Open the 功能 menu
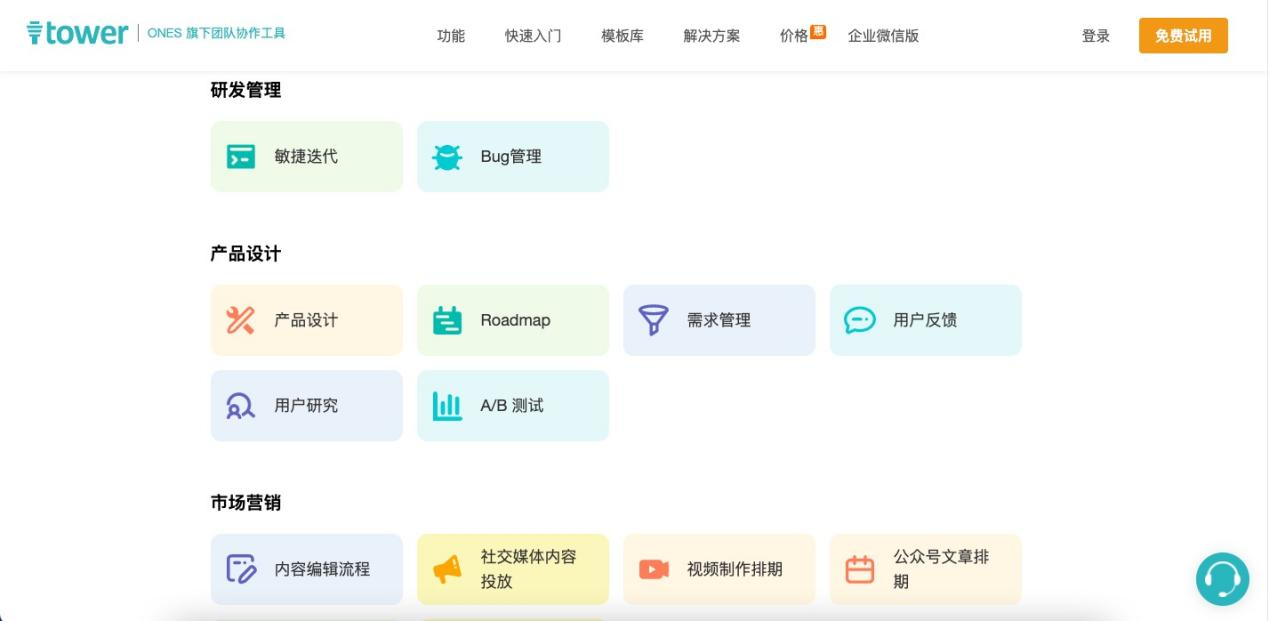This screenshot has height=621, width=1269. coord(451,36)
